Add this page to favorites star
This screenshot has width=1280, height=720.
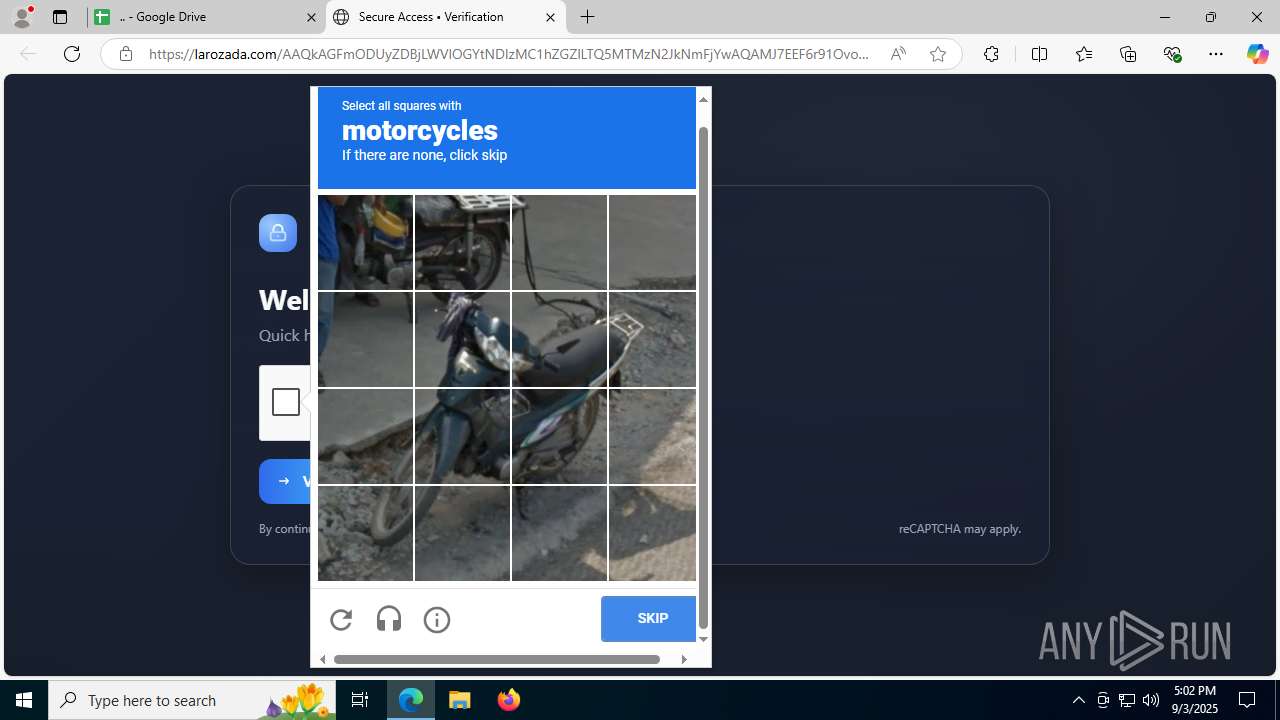click(x=938, y=54)
